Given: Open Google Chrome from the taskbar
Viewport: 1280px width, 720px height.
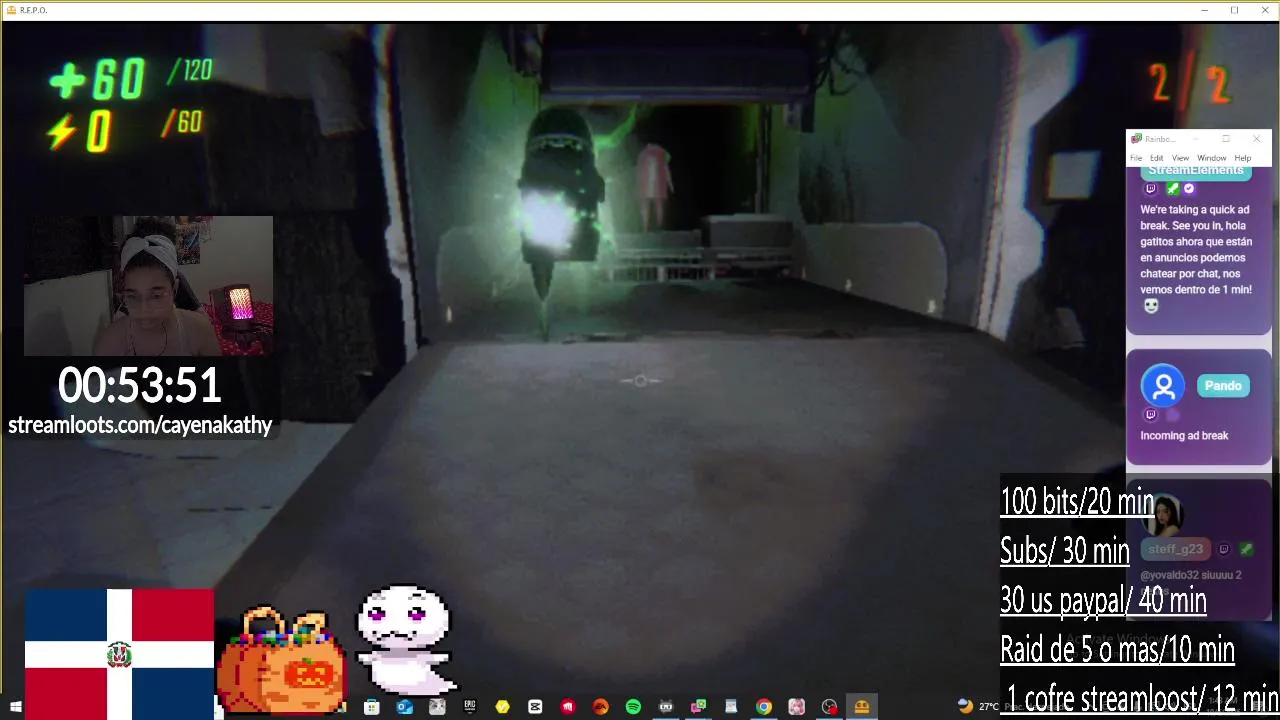Looking at the screenshot, I should click(764, 707).
